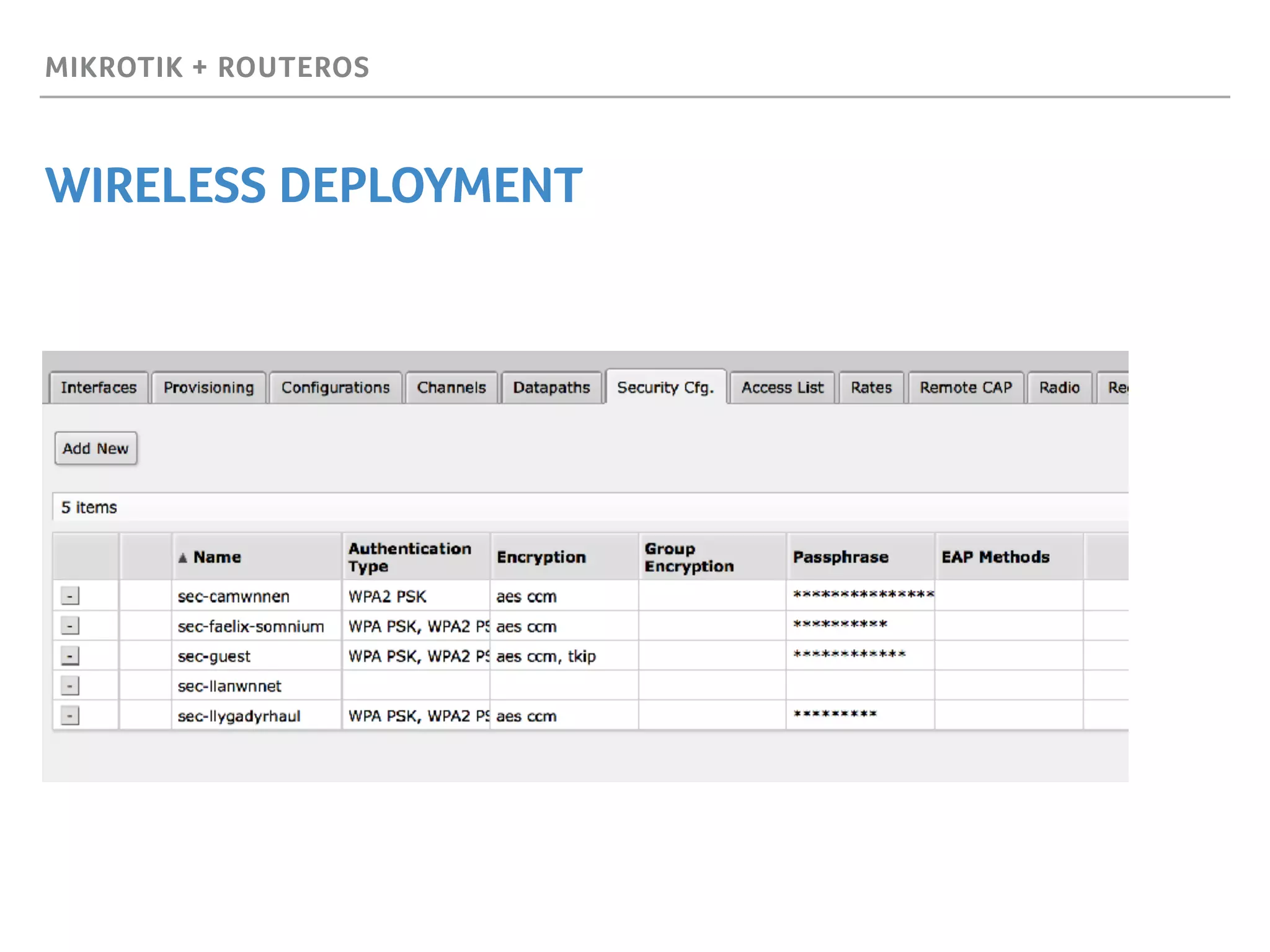The image size is (1270, 952).
Task: Click the minus button for sec-faelix-somnium
Action: pyautogui.click(x=70, y=626)
